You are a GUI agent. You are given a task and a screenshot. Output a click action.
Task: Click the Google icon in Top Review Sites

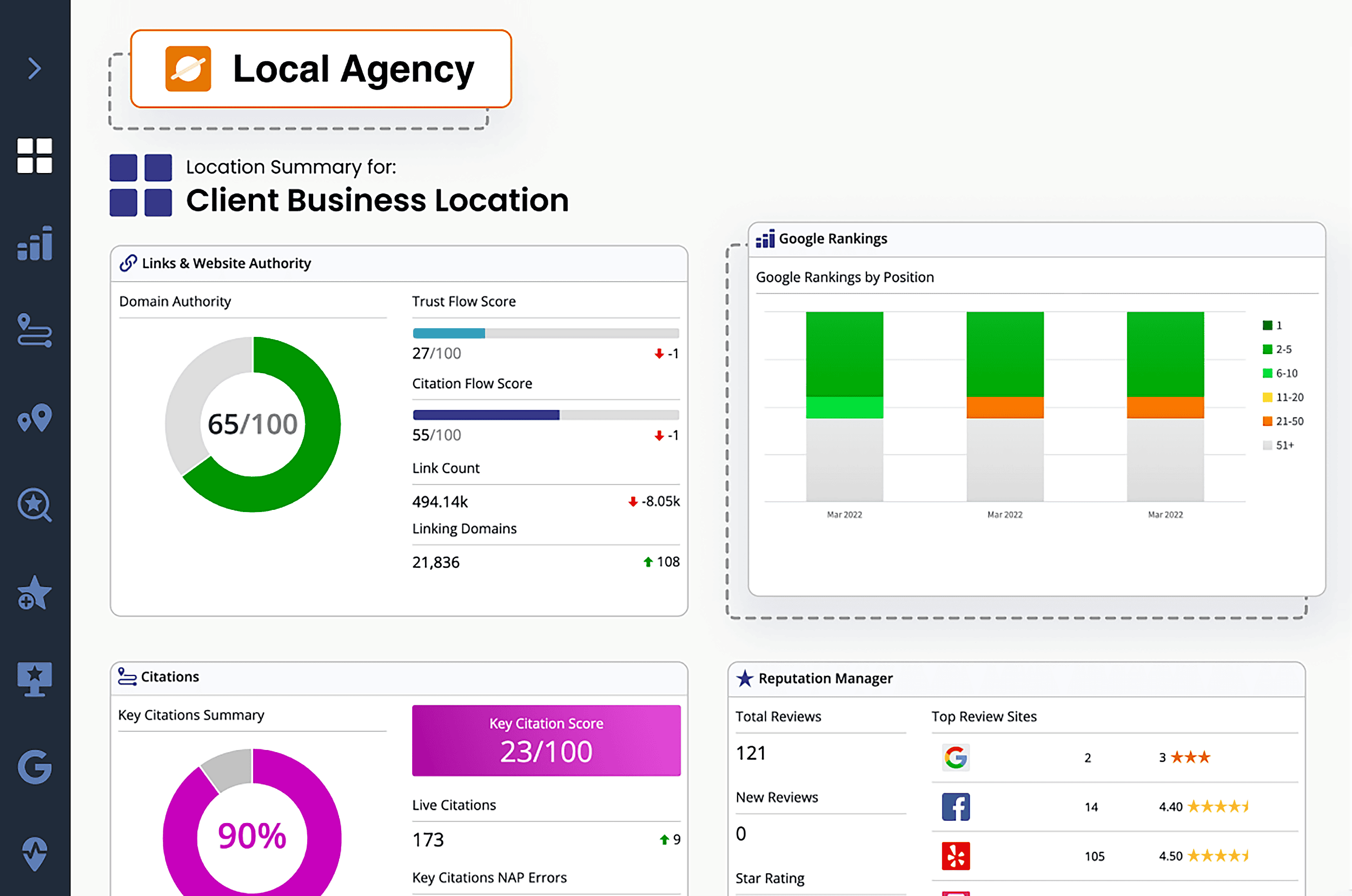pyautogui.click(x=956, y=757)
